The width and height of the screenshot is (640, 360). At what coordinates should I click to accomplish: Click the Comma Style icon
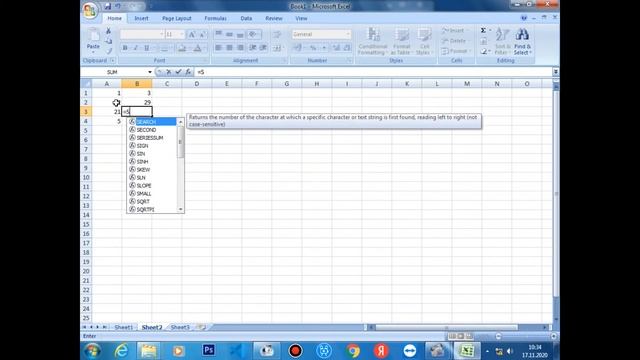(324, 48)
